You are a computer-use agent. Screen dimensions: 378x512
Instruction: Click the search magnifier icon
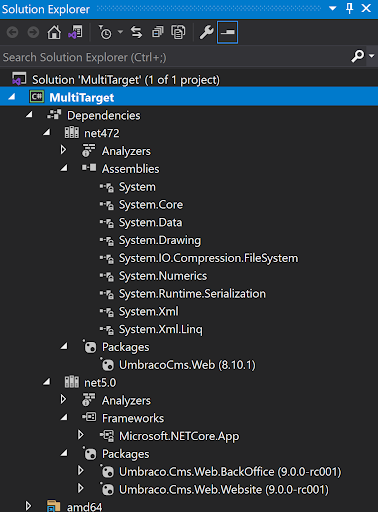click(x=358, y=56)
